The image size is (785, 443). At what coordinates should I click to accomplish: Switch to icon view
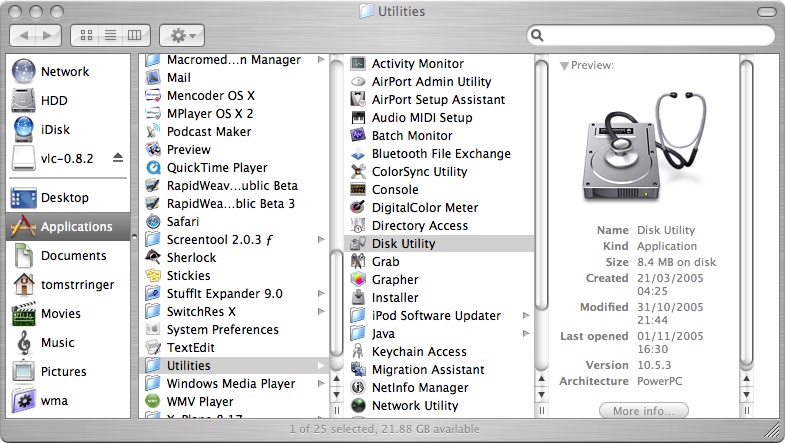tap(86, 35)
